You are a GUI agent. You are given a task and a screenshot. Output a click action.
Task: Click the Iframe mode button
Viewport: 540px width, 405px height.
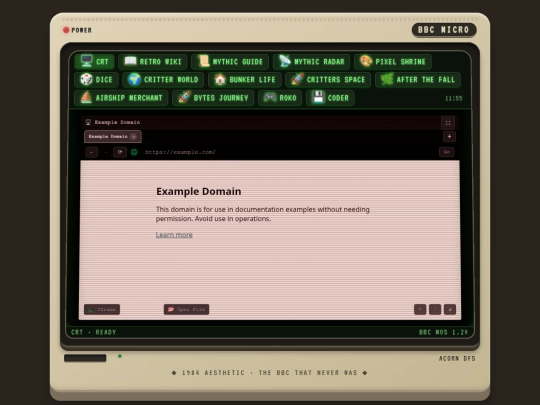[102, 309]
